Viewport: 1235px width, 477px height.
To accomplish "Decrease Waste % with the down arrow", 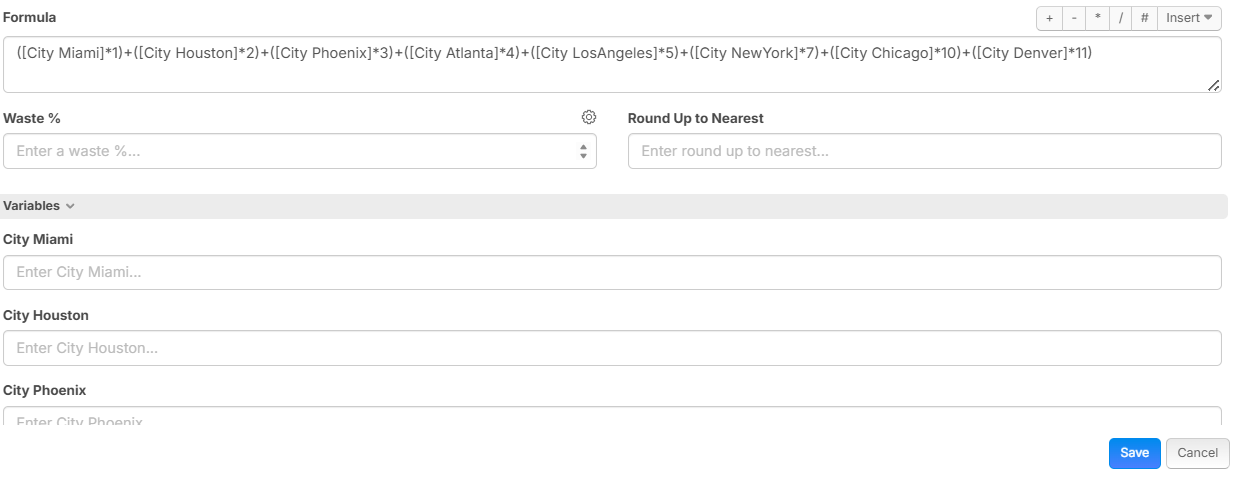I will pyautogui.click(x=584, y=156).
